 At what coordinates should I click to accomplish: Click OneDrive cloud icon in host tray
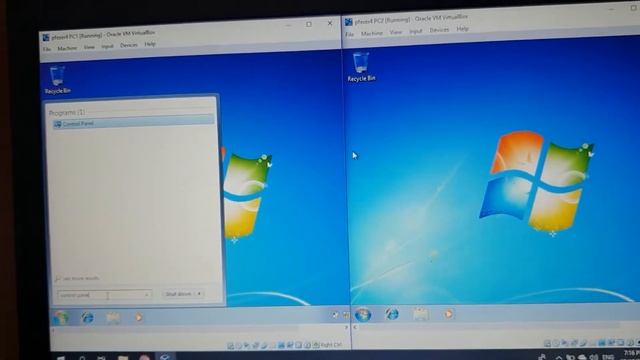coord(582,358)
